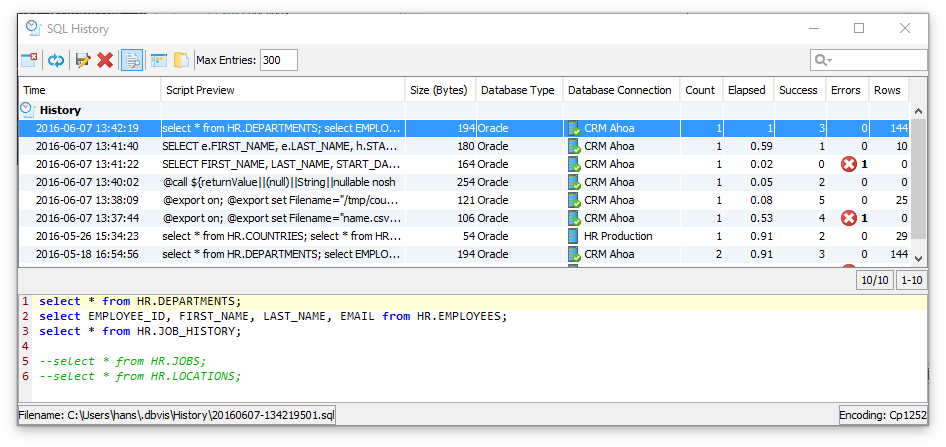
Task: Click the error icon on 13:41:22 row
Action: (x=849, y=164)
